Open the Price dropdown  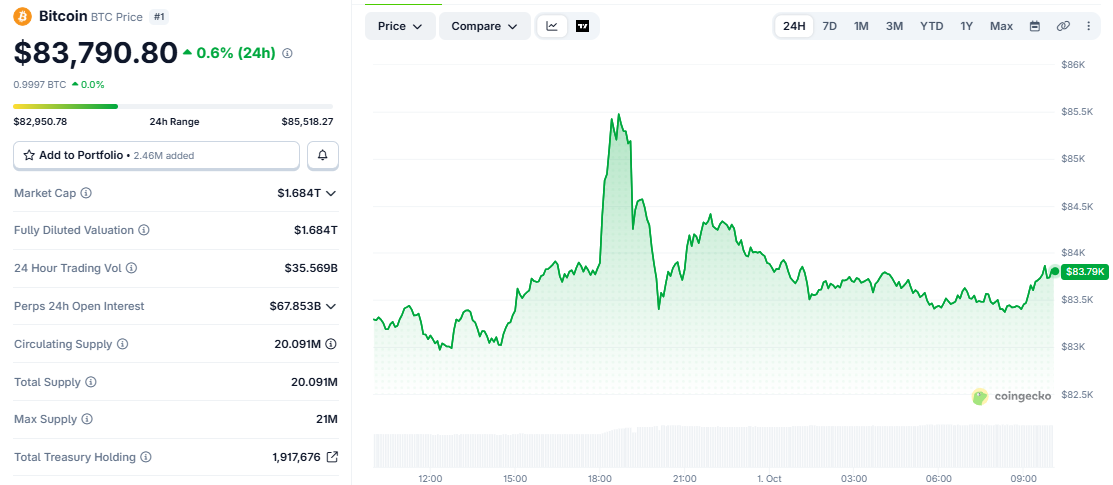400,26
